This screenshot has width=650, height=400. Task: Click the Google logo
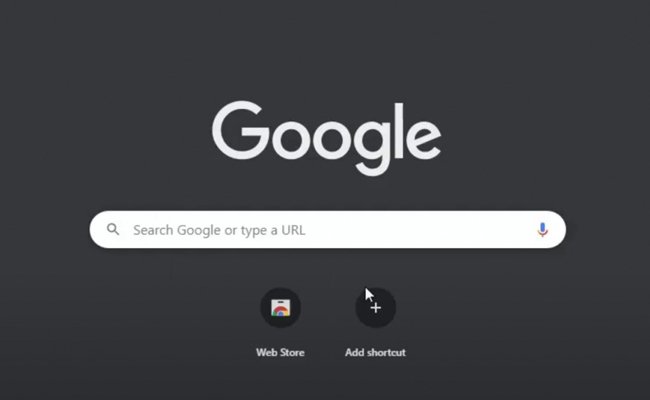tap(327, 138)
